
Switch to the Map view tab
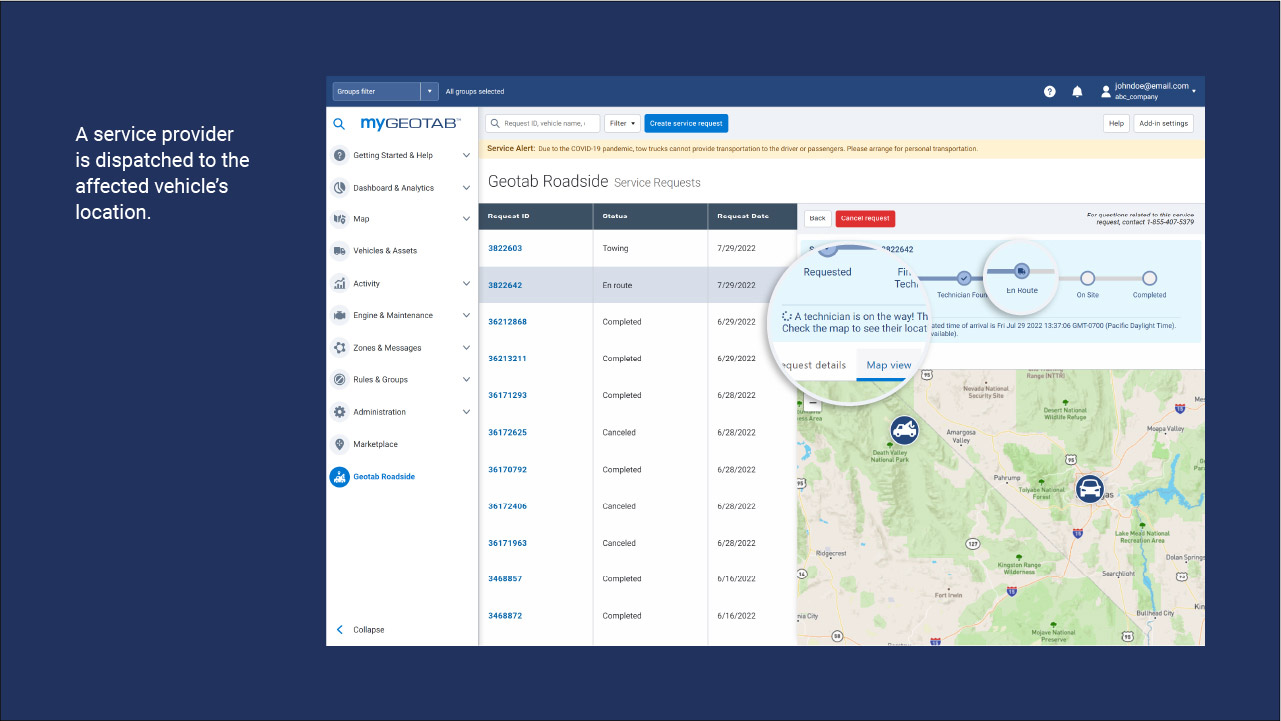tap(888, 365)
